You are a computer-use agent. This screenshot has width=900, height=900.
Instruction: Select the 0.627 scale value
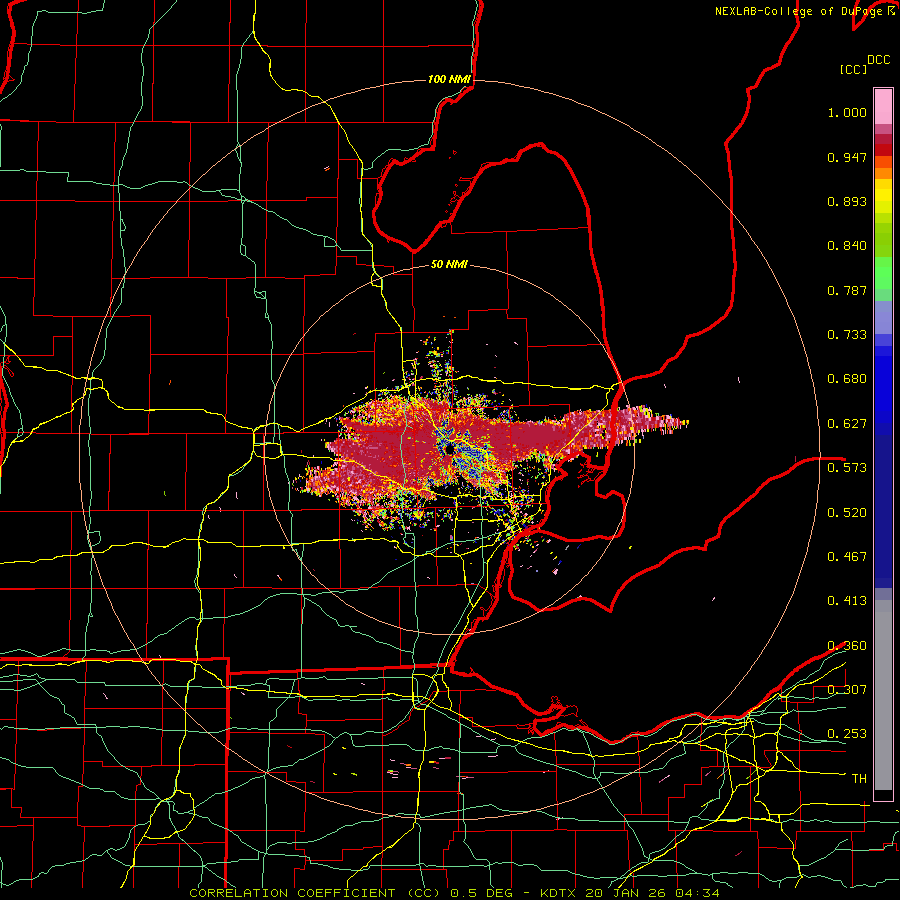point(847,424)
